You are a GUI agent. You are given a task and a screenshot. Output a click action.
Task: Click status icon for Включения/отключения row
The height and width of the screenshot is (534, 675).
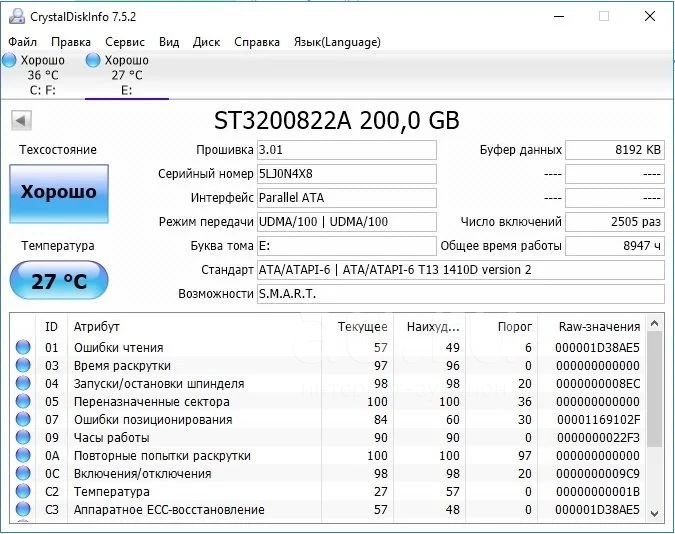point(23,473)
